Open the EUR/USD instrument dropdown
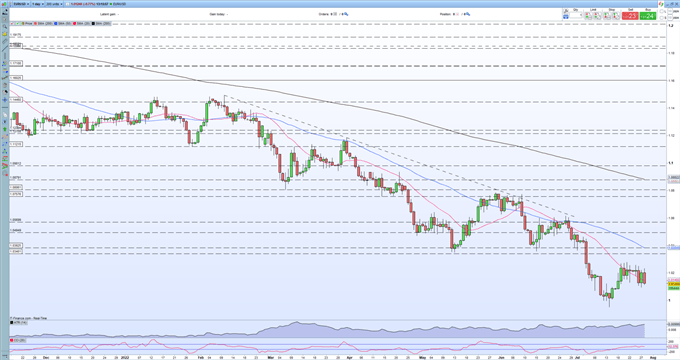The height and width of the screenshot is (360, 680). click(21, 4)
